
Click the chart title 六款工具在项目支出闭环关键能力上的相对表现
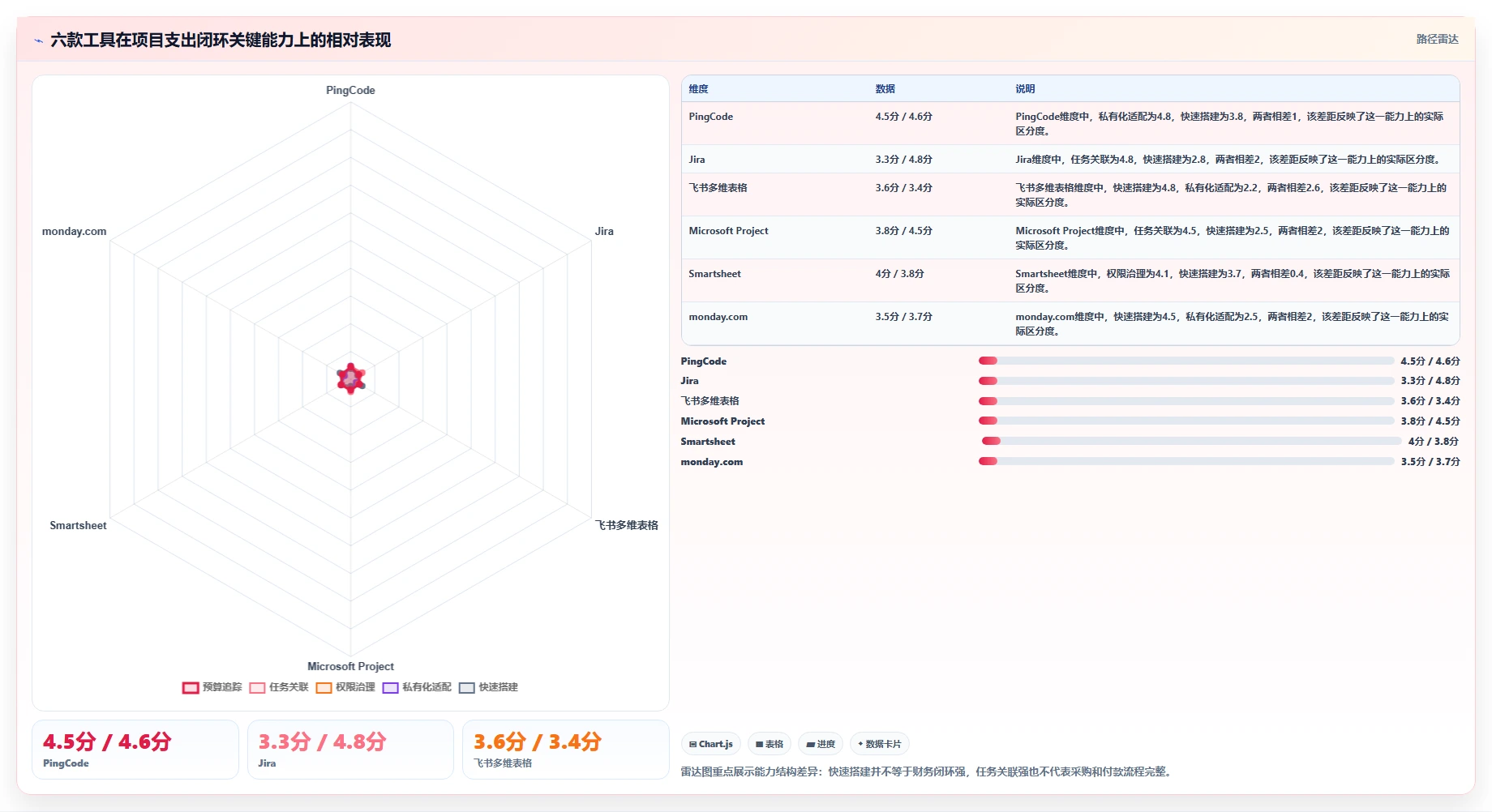point(221,41)
